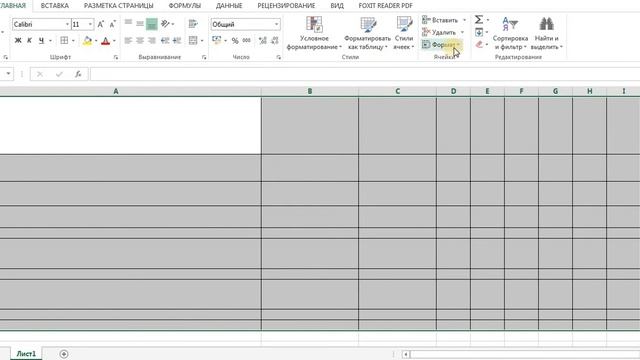Click the merge and center cells icon
This screenshot has height=360, width=640.
pyautogui.click(x=193, y=40)
